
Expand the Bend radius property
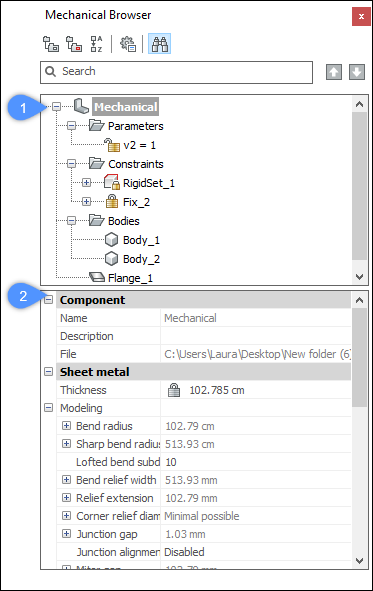point(66,426)
